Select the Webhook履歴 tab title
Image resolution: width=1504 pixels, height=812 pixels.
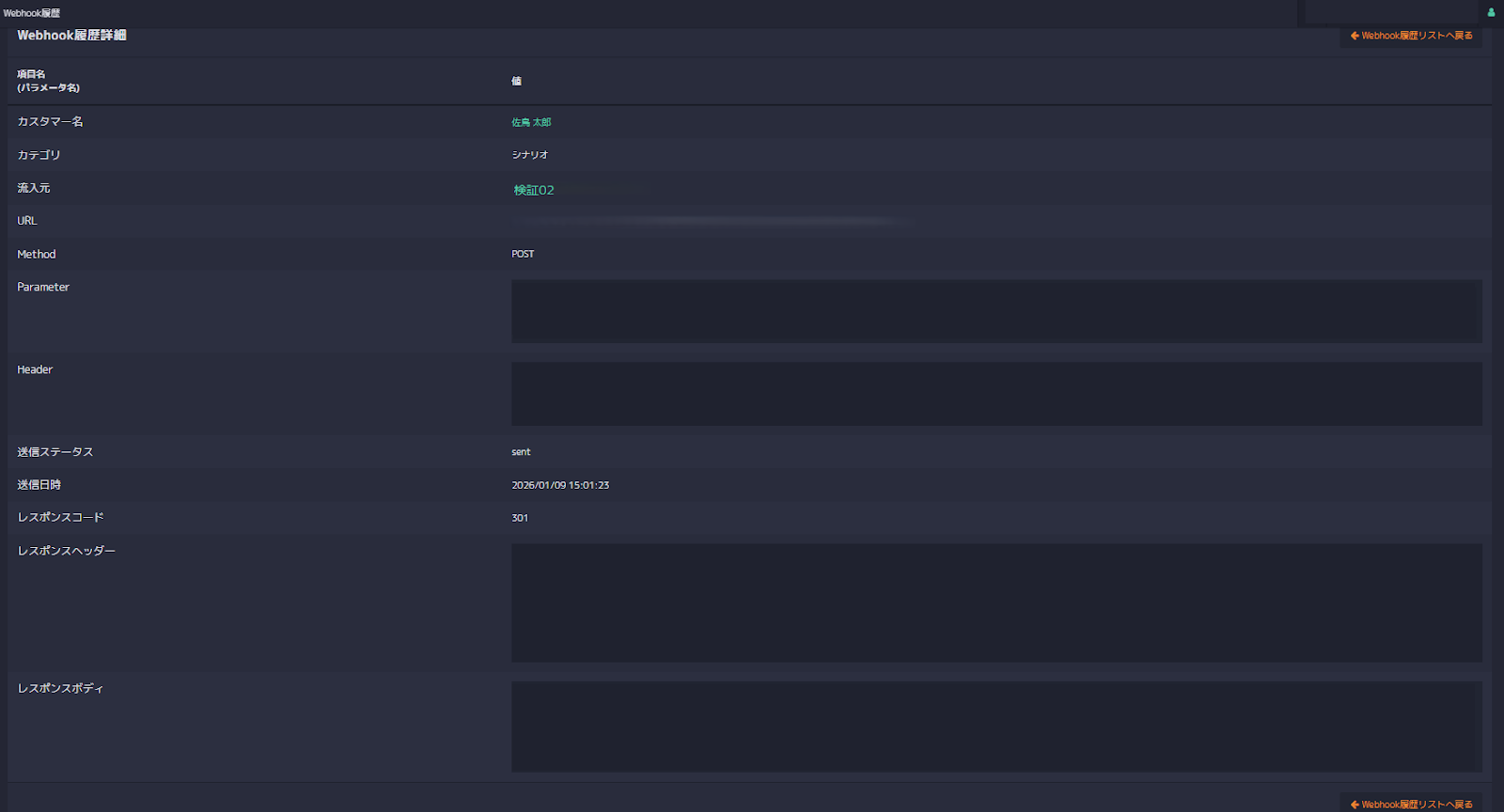[x=32, y=13]
